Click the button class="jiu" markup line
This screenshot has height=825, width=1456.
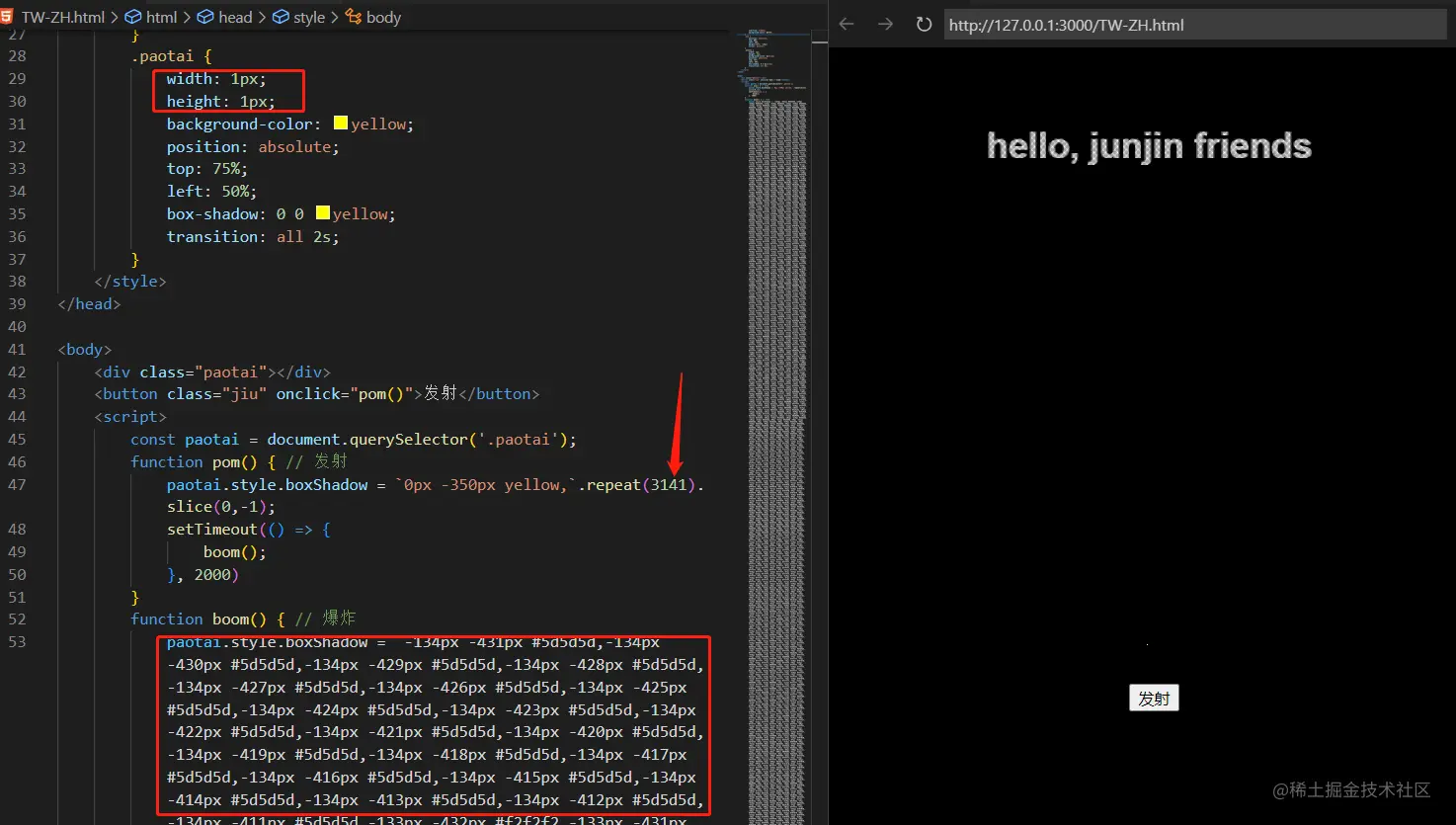[317, 394]
